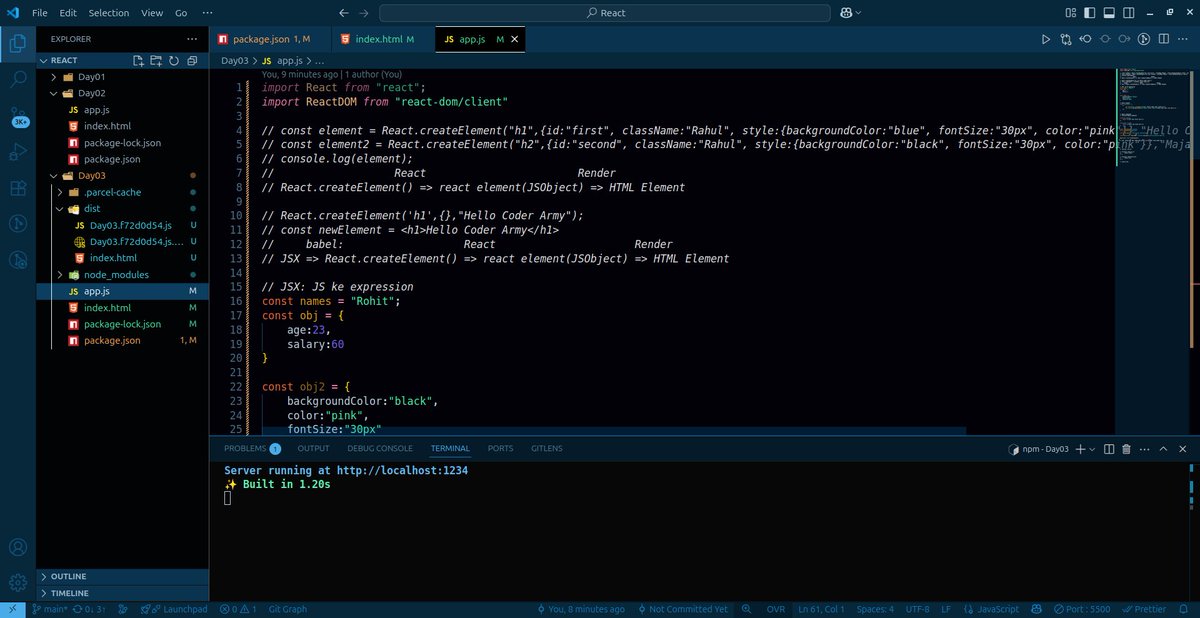
Task: Run the code with play icon
Action: point(1046,39)
